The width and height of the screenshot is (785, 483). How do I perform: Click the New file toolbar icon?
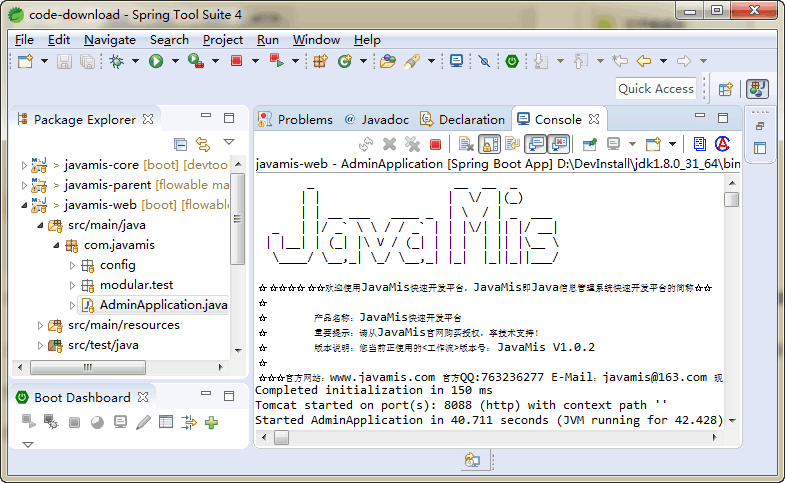(25, 61)
